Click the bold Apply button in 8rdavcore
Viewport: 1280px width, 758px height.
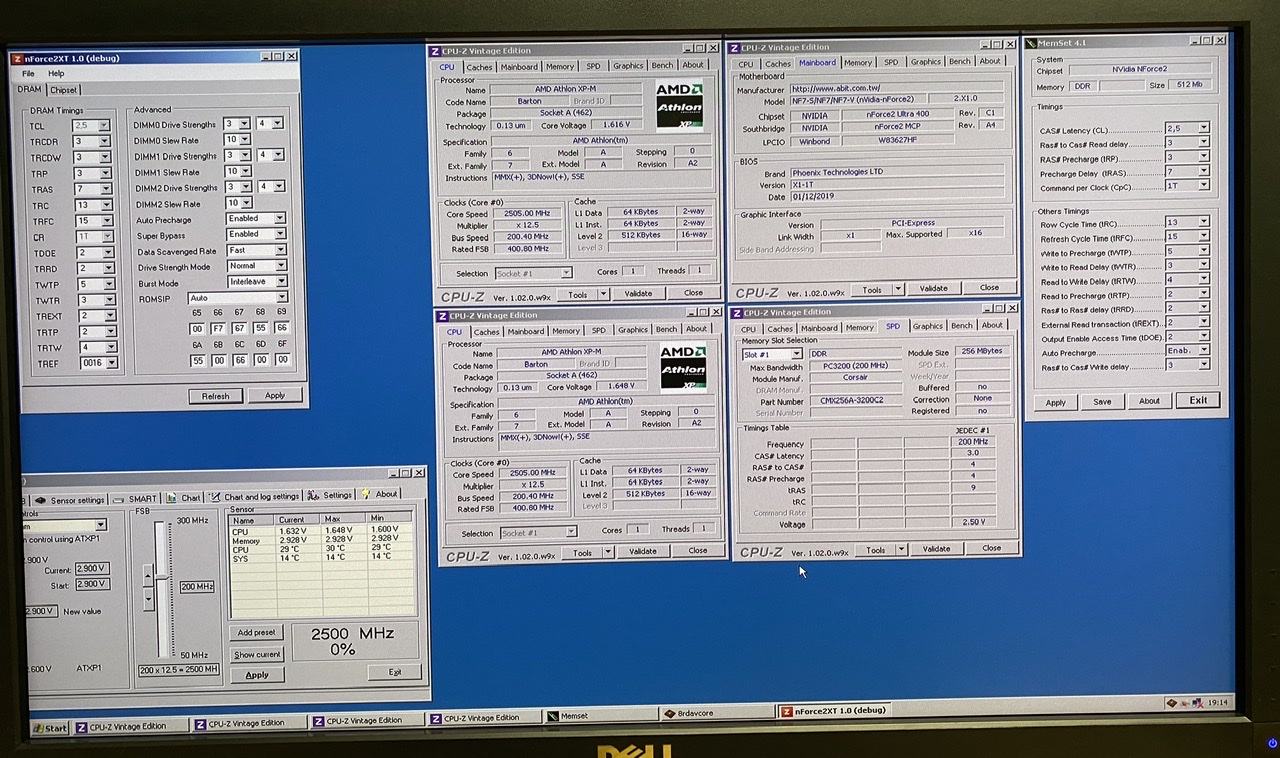point(257,675)
